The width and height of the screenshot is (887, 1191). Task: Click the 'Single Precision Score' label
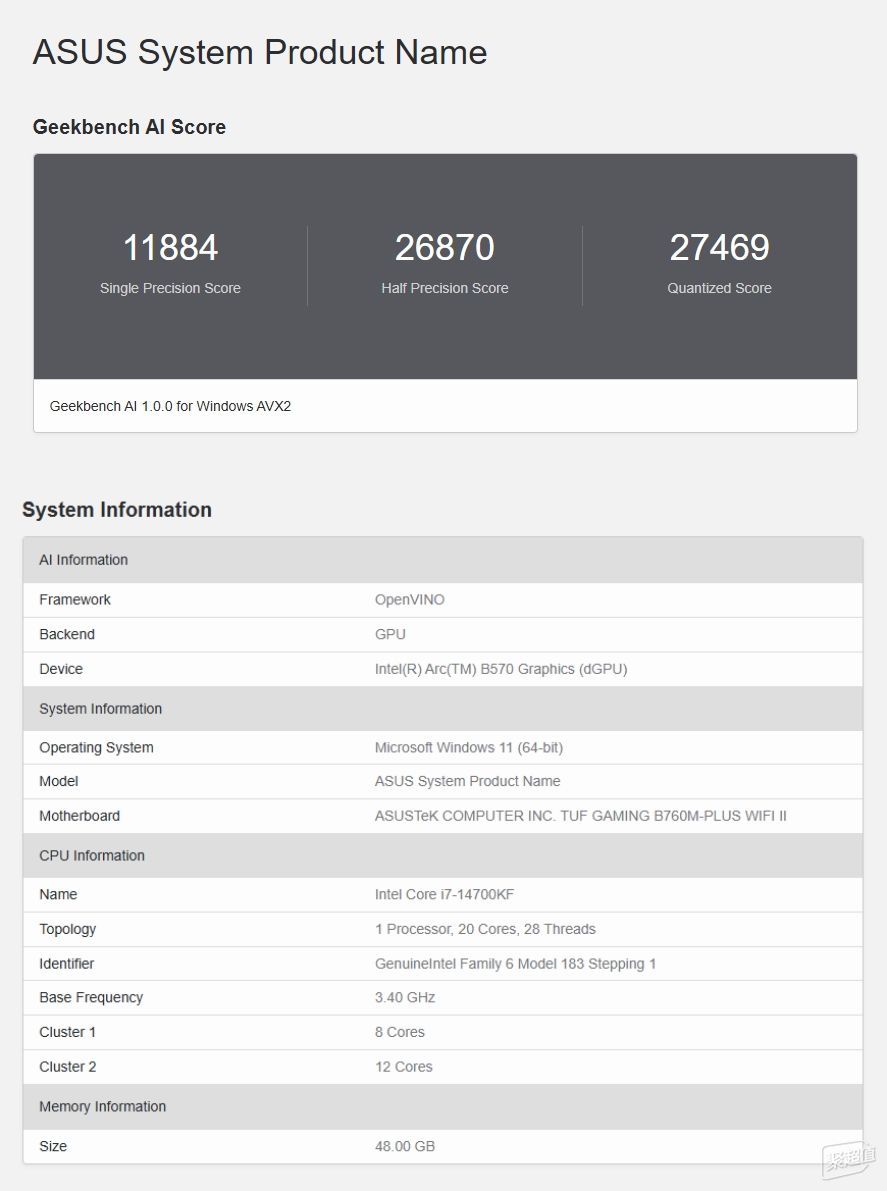point(170,288)
